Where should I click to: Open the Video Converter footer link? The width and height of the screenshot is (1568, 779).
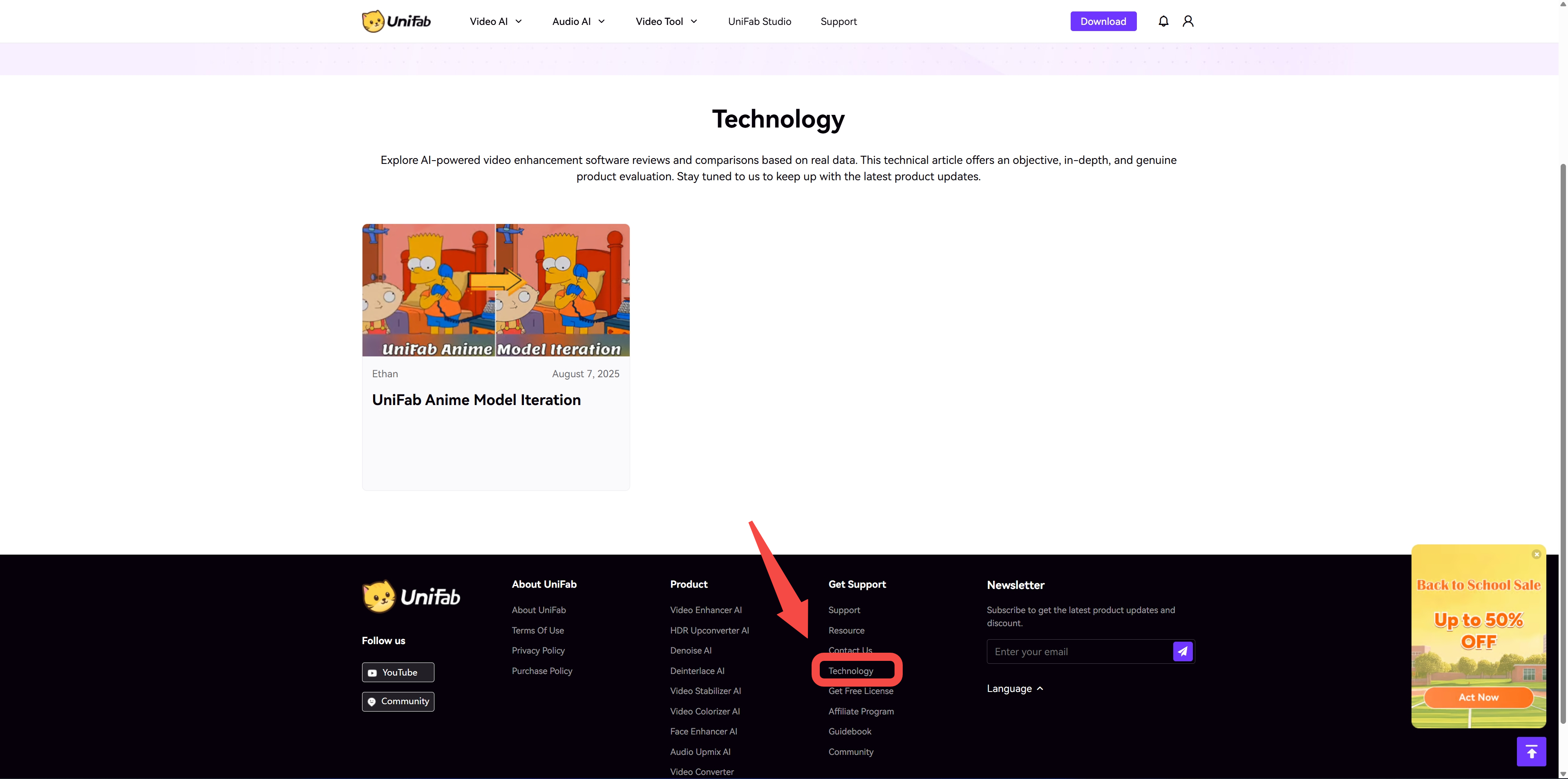702,772
